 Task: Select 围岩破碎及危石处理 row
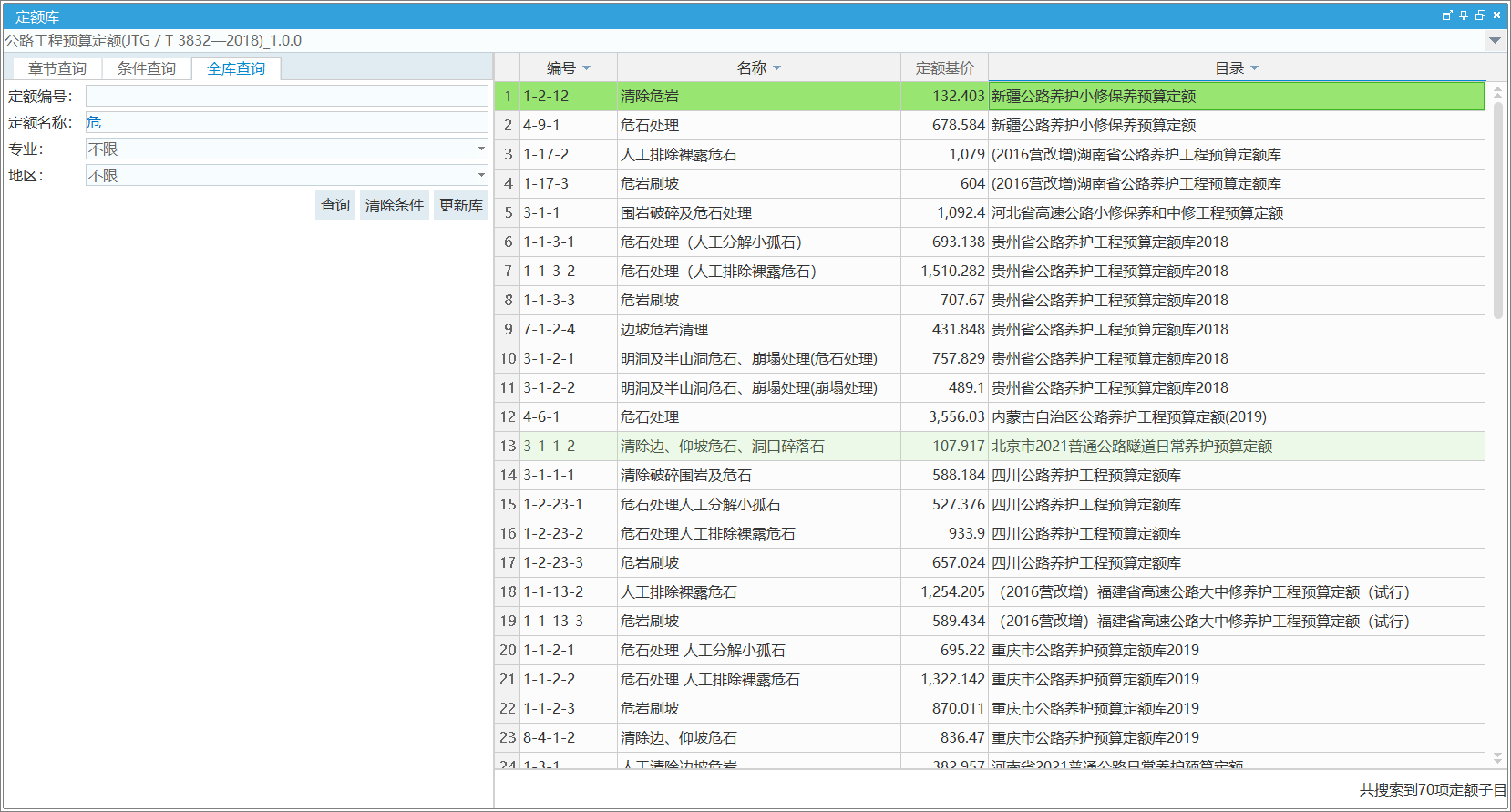tap(989, 212)
